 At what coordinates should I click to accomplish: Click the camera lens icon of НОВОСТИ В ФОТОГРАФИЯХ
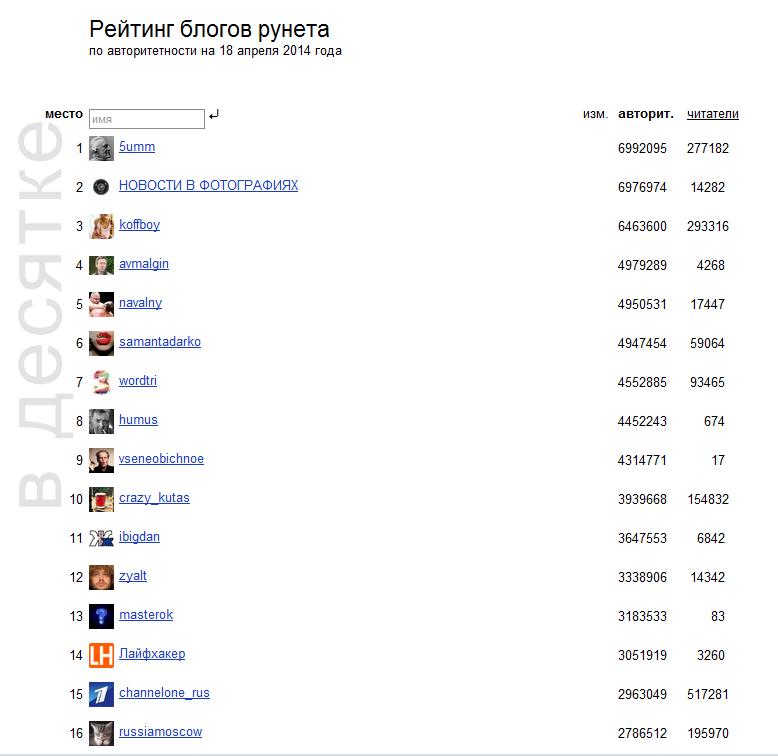101,187
